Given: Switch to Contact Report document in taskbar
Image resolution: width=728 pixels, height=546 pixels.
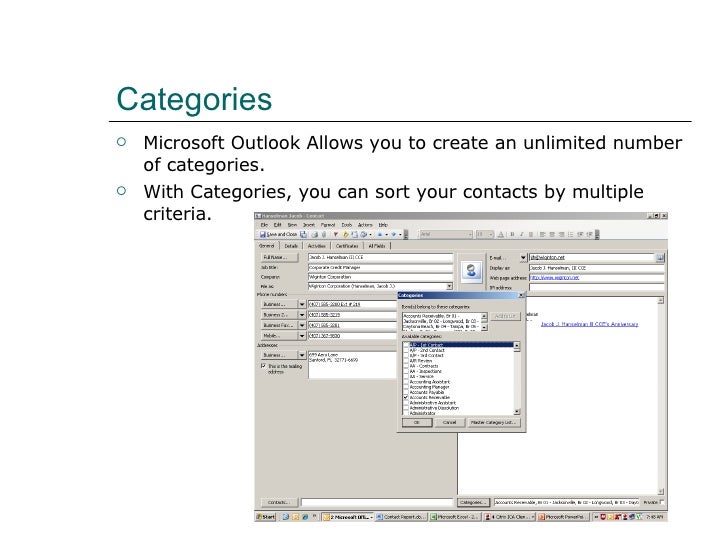Looking at the screenshot, I should (400, 517).
